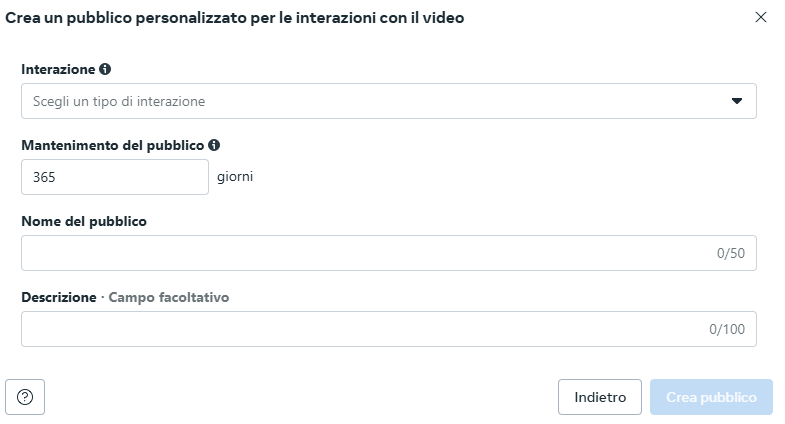
Task: Click the 'Mantenimento del pubblico' label
Action: 112,145
